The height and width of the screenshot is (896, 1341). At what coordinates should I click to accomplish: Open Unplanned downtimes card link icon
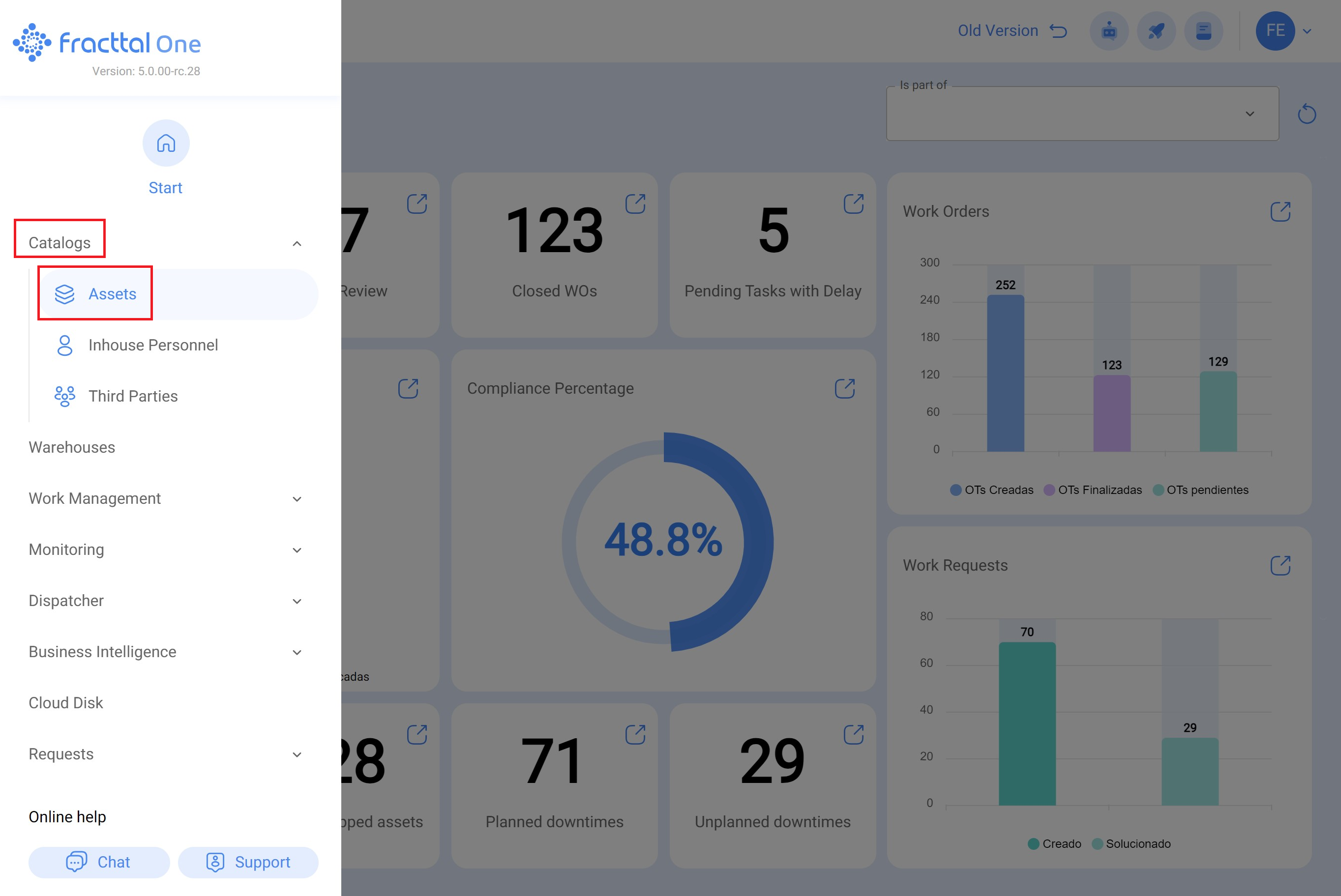853,735
